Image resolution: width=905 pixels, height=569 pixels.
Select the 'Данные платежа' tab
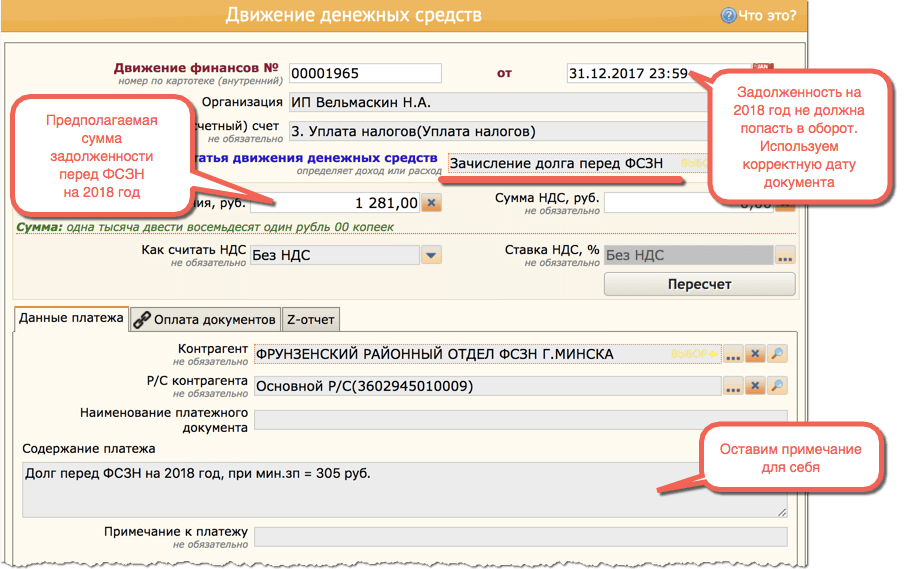71,319
